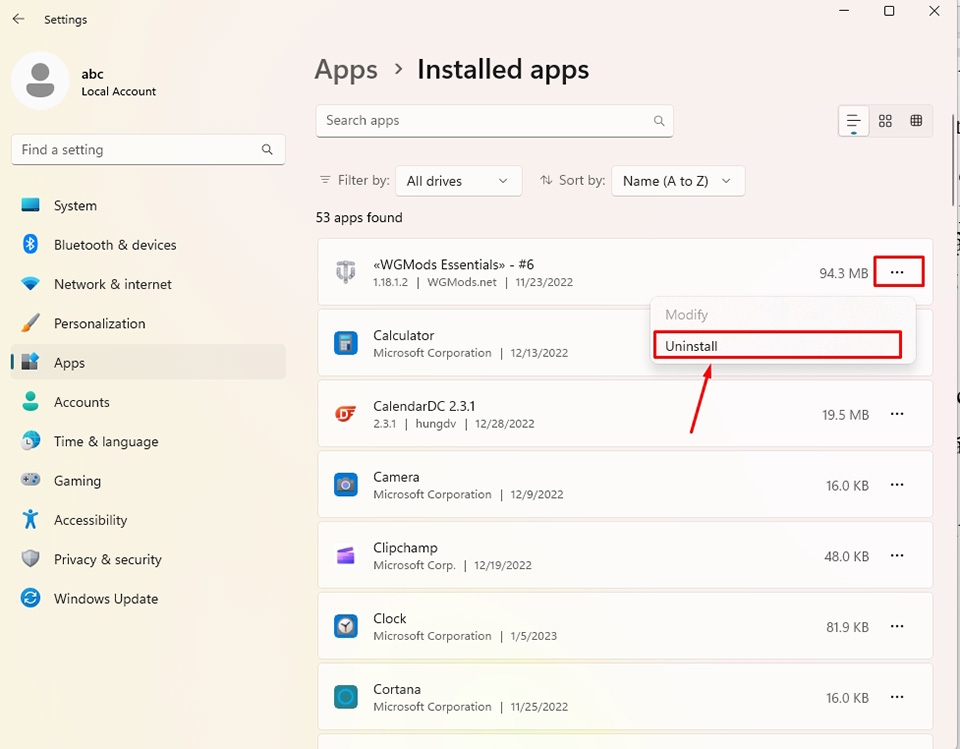Click the WGMods Essentials app icon
960x749 pixels.
(346, 272)
